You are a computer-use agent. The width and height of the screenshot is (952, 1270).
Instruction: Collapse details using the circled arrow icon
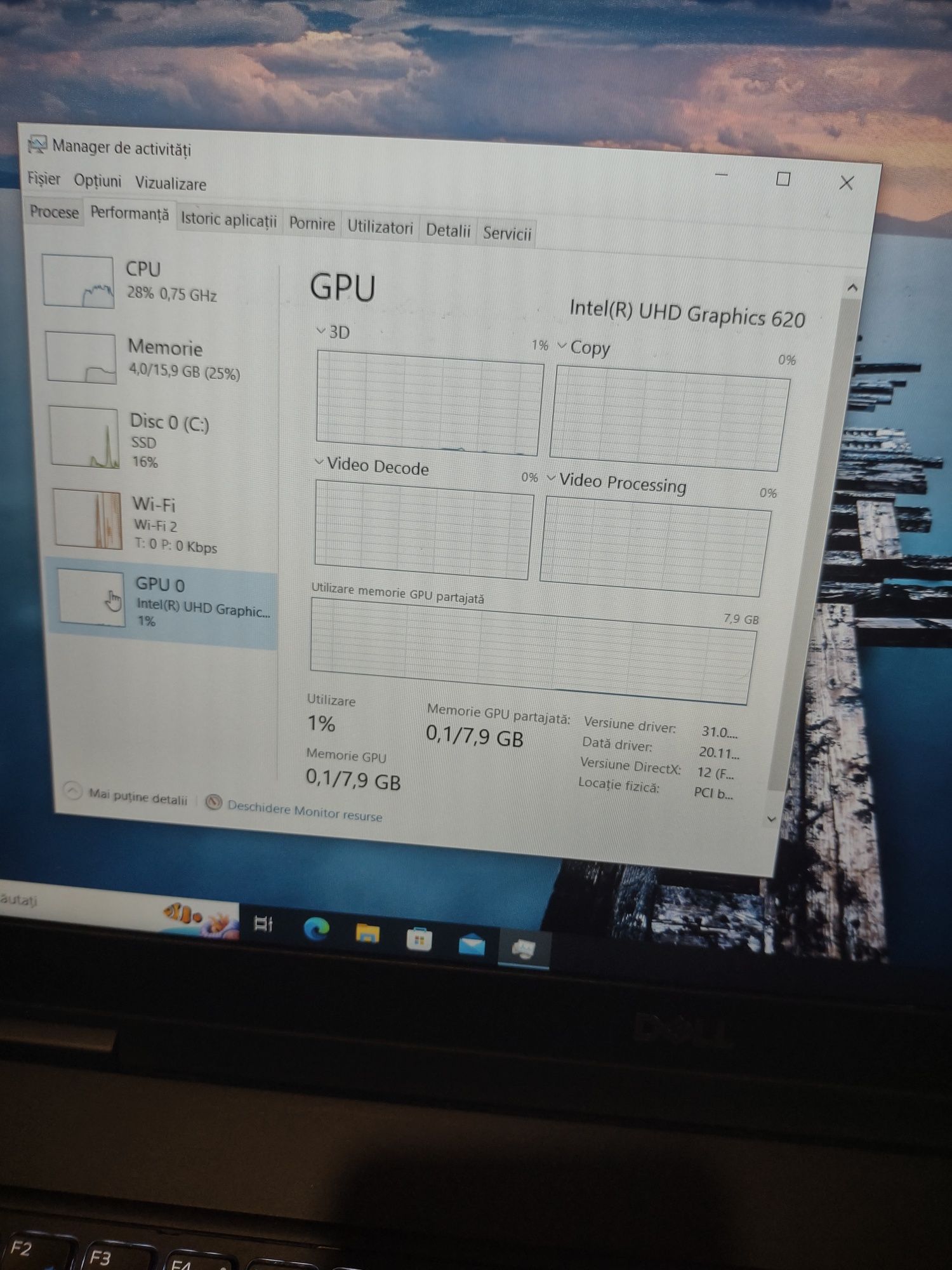point(72,791)
